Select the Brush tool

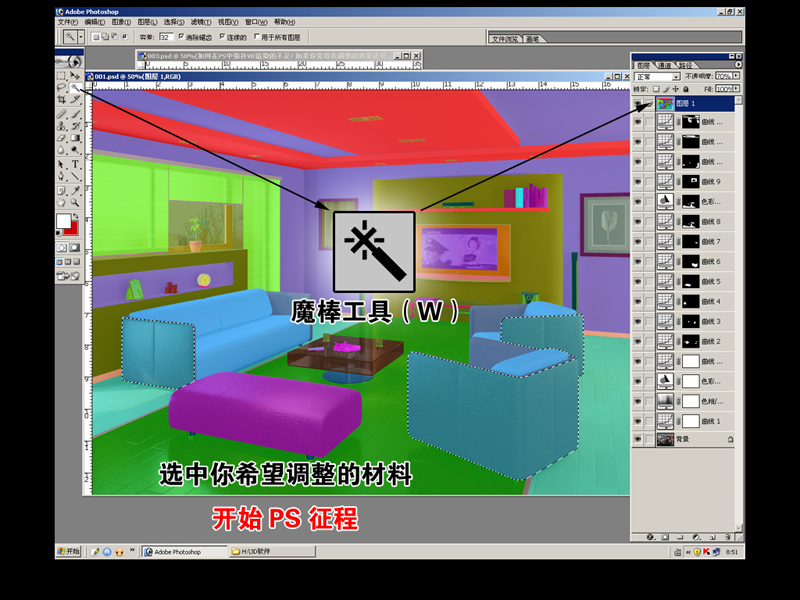pos(75,114)
